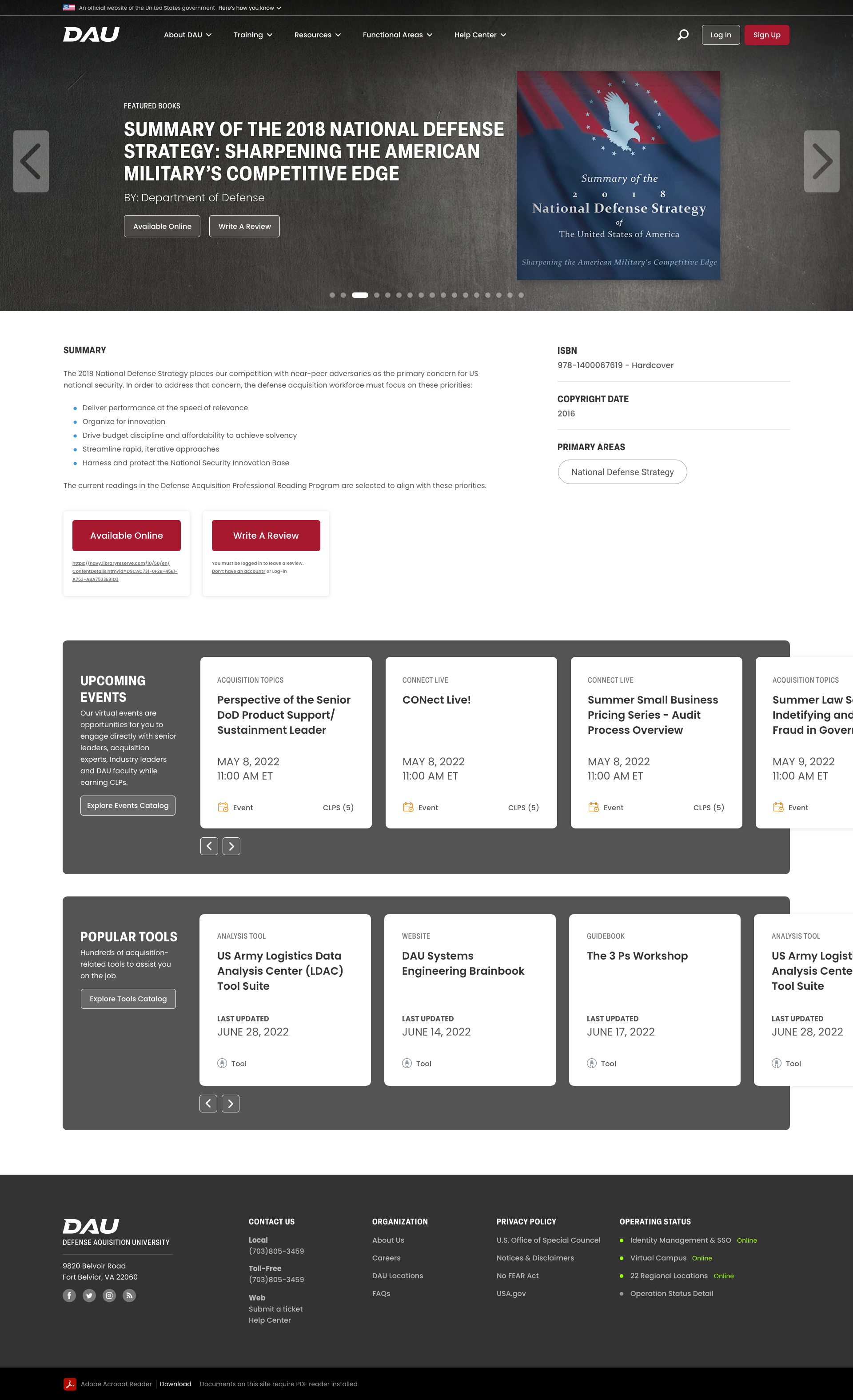This screenshot has height=1400, width=853.
Task: Open "Summer Small Business Pricing Series" event
Action: tap(653, 715)
